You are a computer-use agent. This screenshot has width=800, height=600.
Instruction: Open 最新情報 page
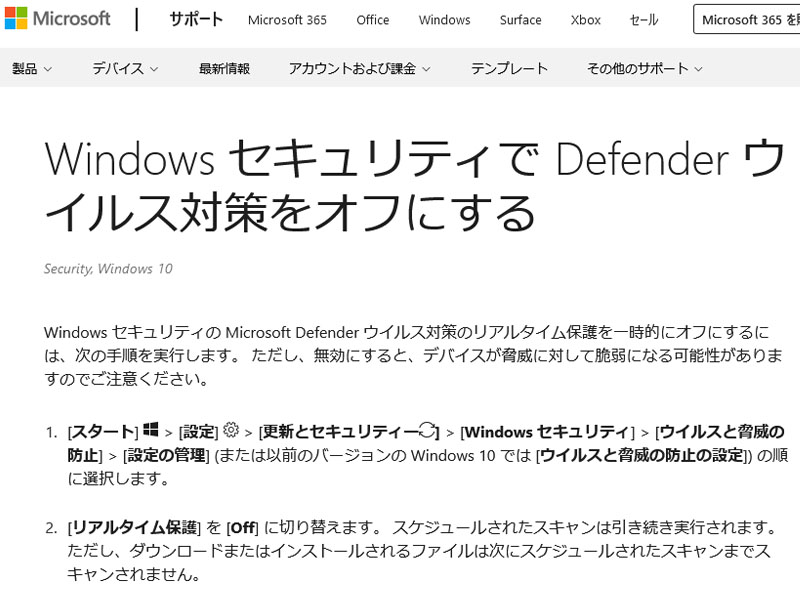pos(224,68)
